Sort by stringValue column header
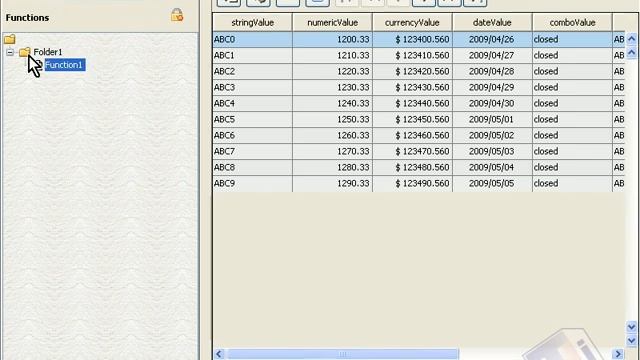Viewport: 640px width, 360px height. pos(252,23)
